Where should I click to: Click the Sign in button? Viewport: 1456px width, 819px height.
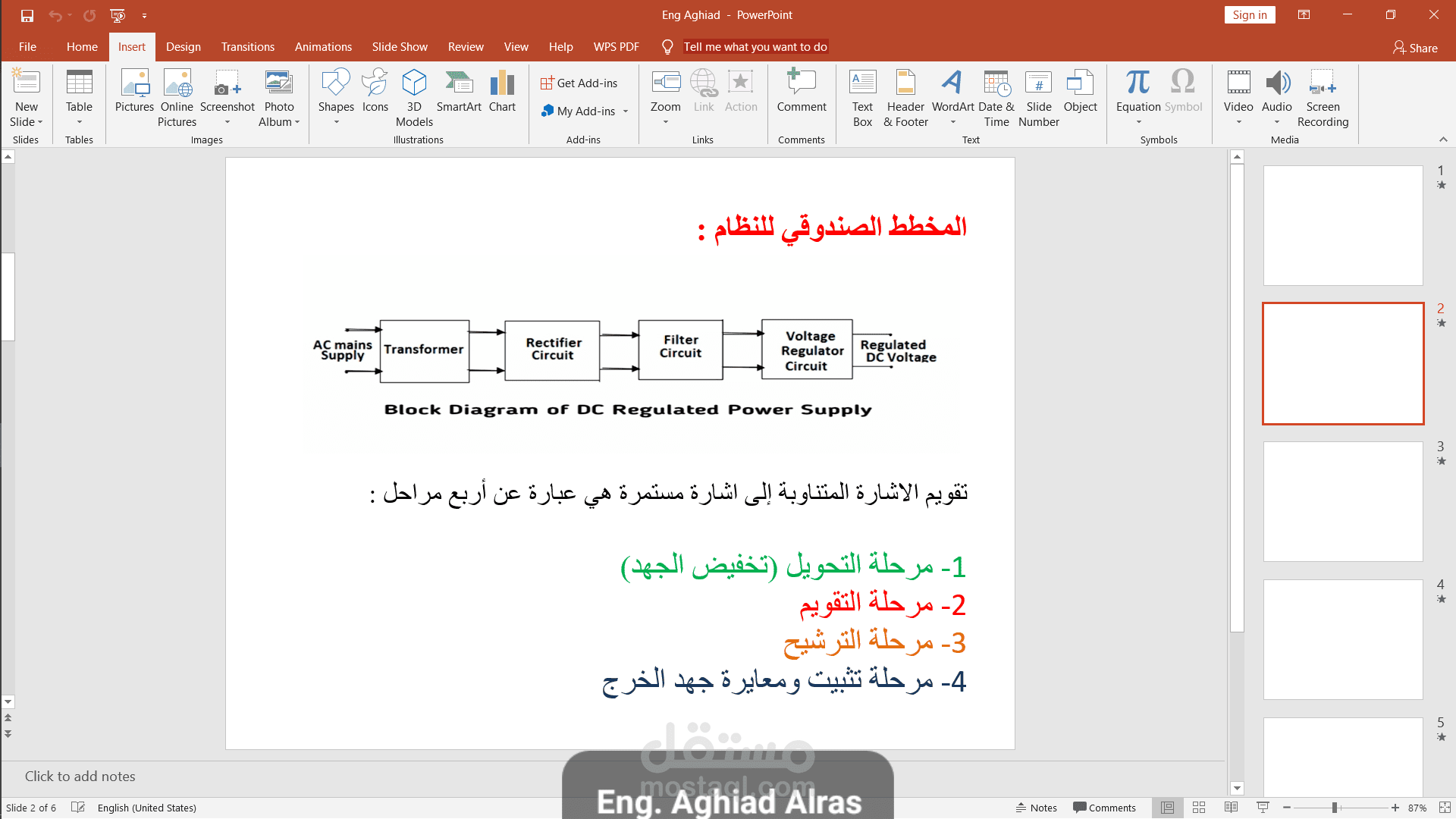pos(1249,15)
